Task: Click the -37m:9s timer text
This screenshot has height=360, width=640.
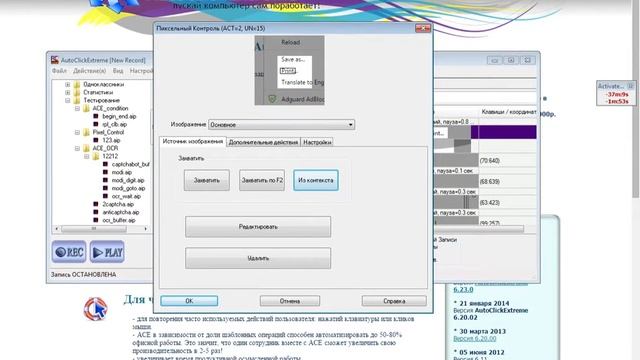Action: click(617, 94)
